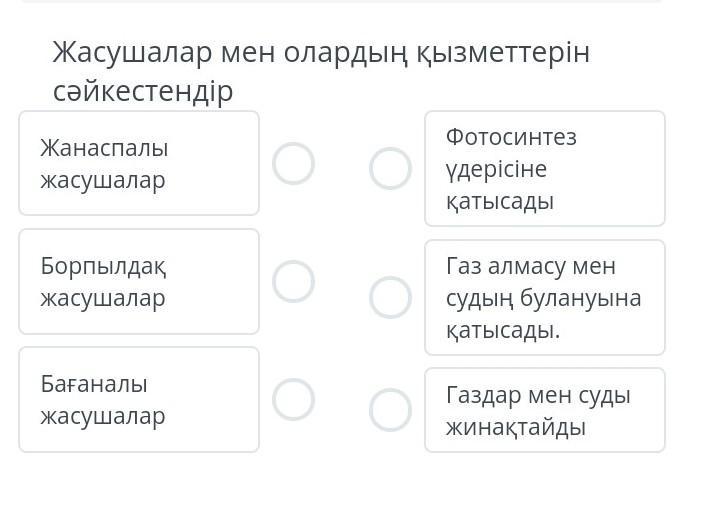Image resolution: width=702 pixels, height=505 pixels.
Task: Click the gray divider bar above the question
Action: pyautogui.click(x=340, y=2)
